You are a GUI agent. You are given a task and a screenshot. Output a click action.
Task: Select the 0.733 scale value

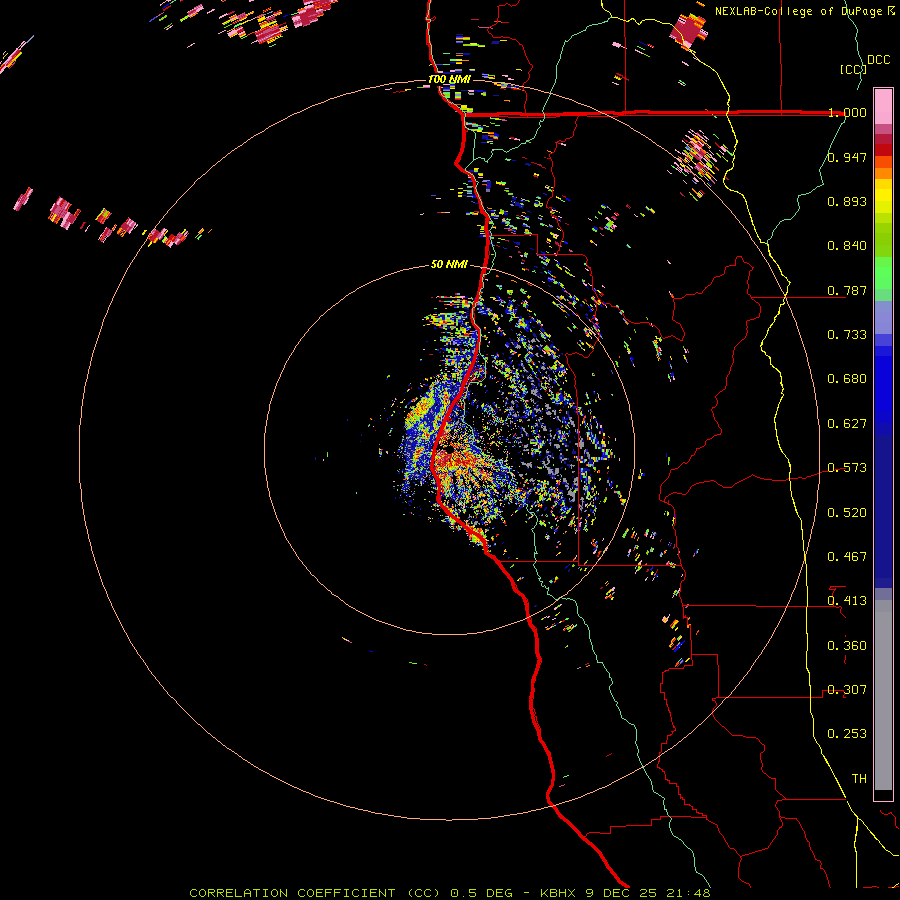pos(847,335)
